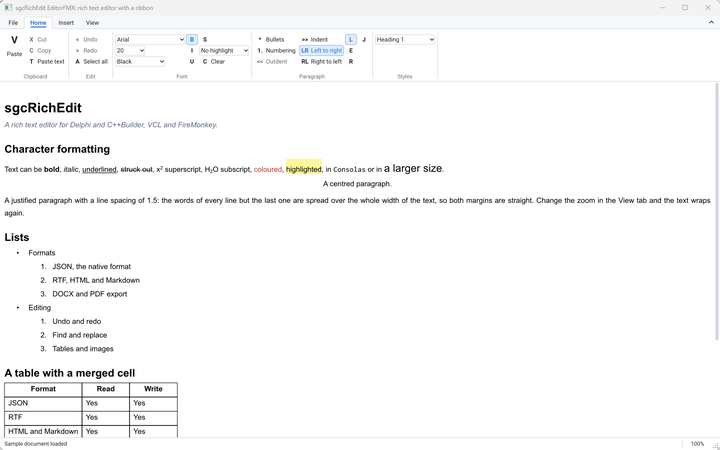Screen dimensions: 720x450
Task: Click the 'JSON' table cell
Action: pyautogui.click(x=43, y=403)
